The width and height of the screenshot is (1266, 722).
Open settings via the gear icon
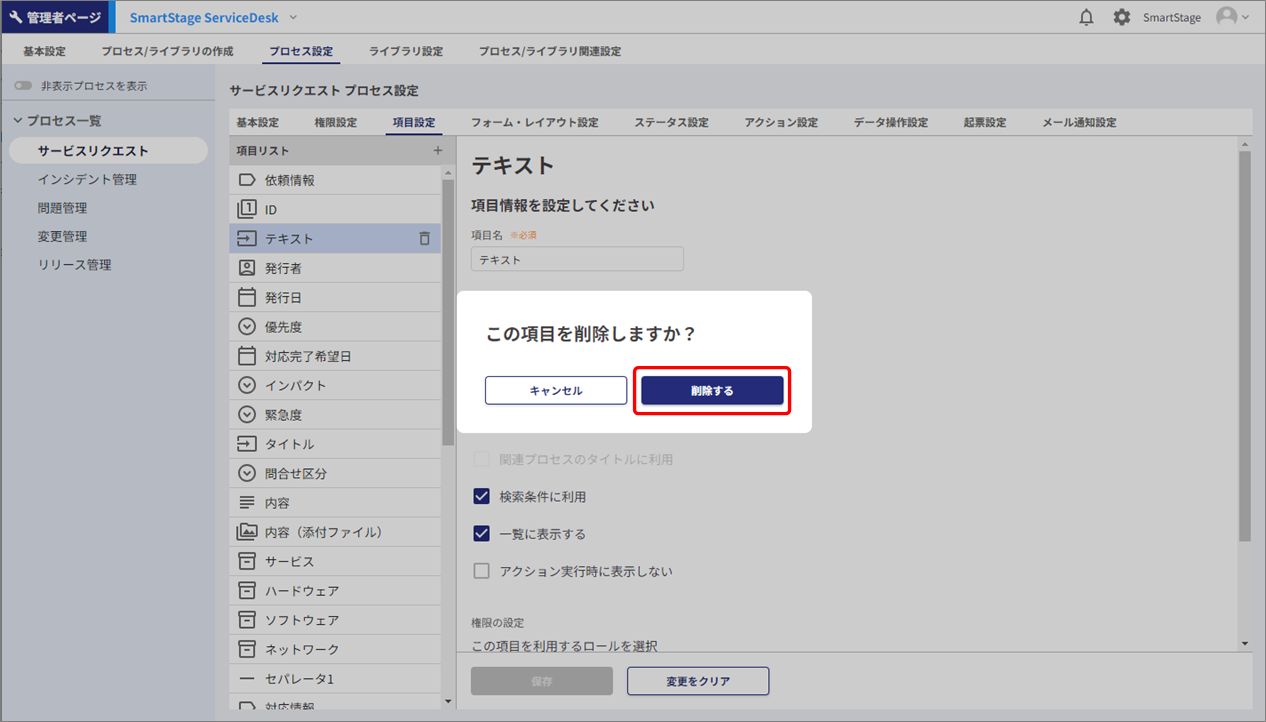(1122, 17)
